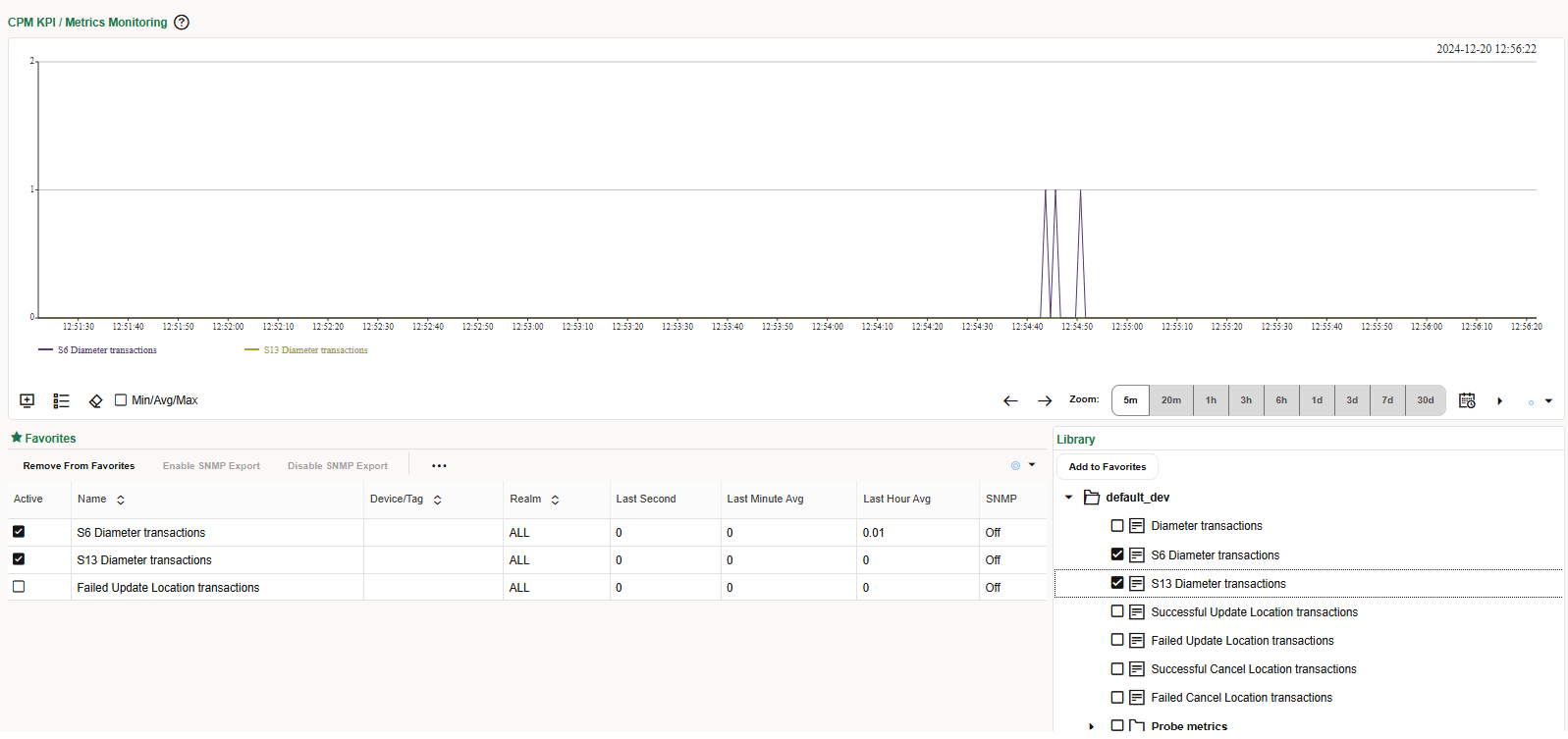This screenshot has height=739, width=1568.
Task: Open the calendar date-time picker icon
Action: [1467, 400]
